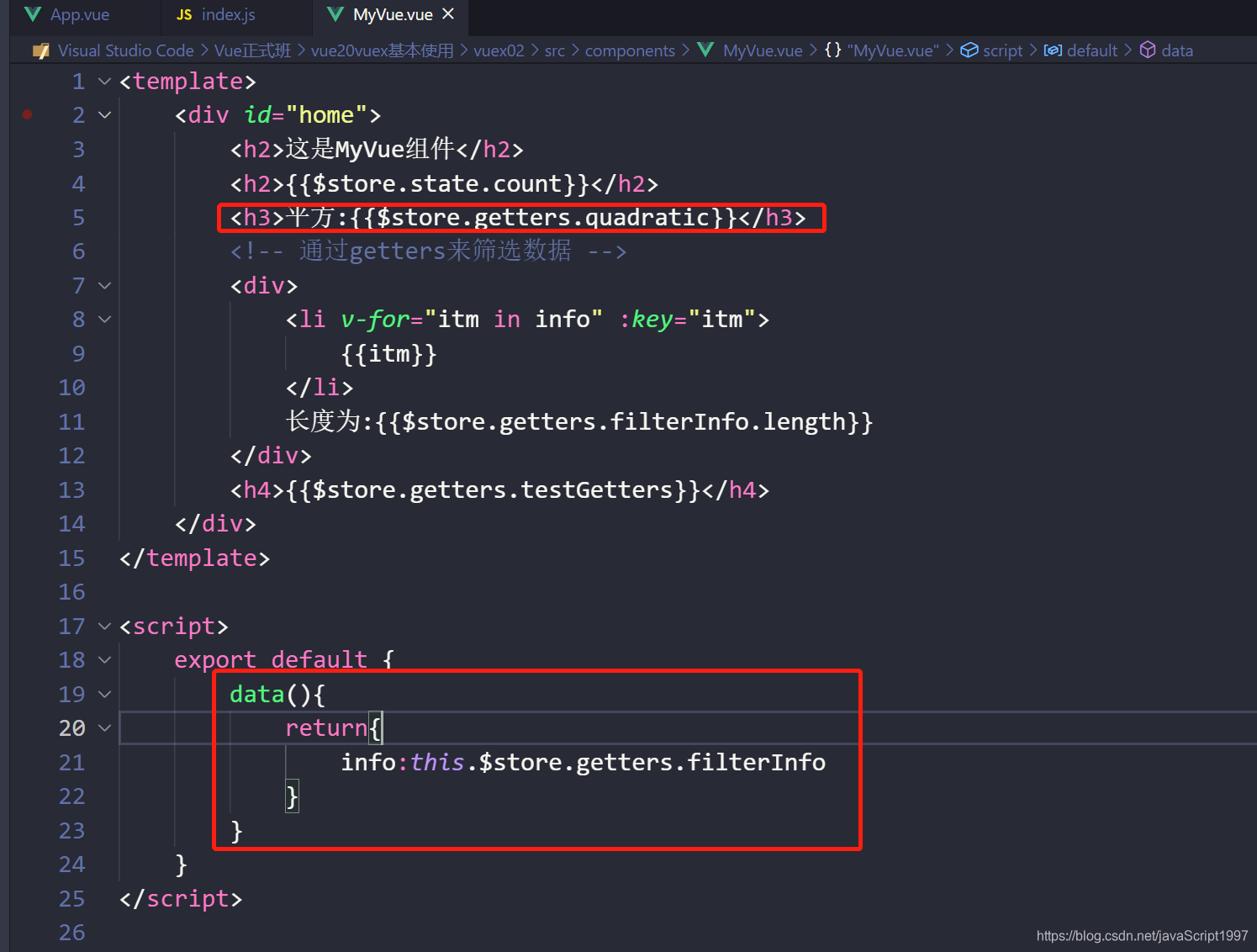
Task: Click the JS icon on index.js tab
Action: 184,15
